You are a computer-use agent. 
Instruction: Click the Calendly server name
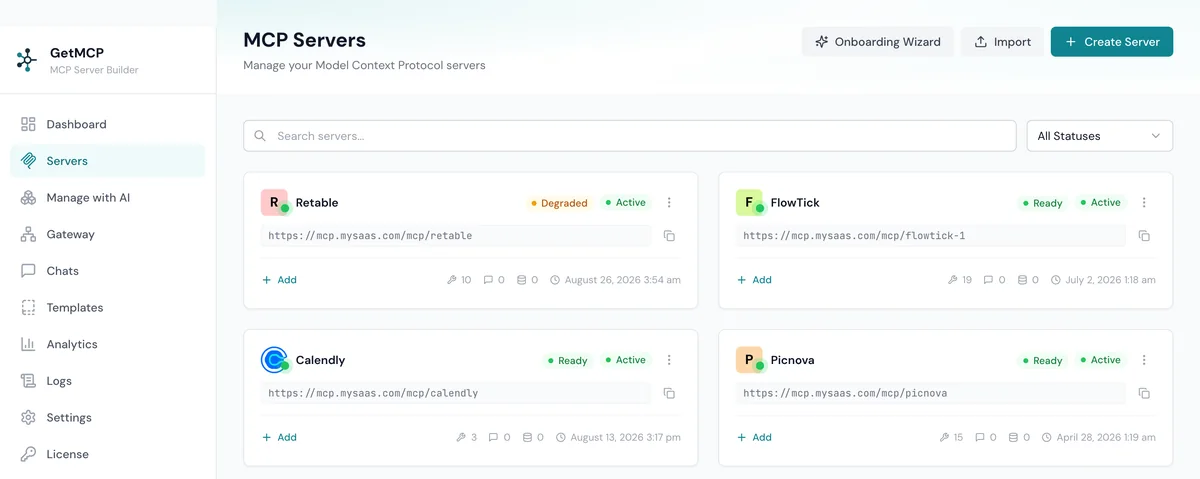pyautogui.click(x=320, y=360)
